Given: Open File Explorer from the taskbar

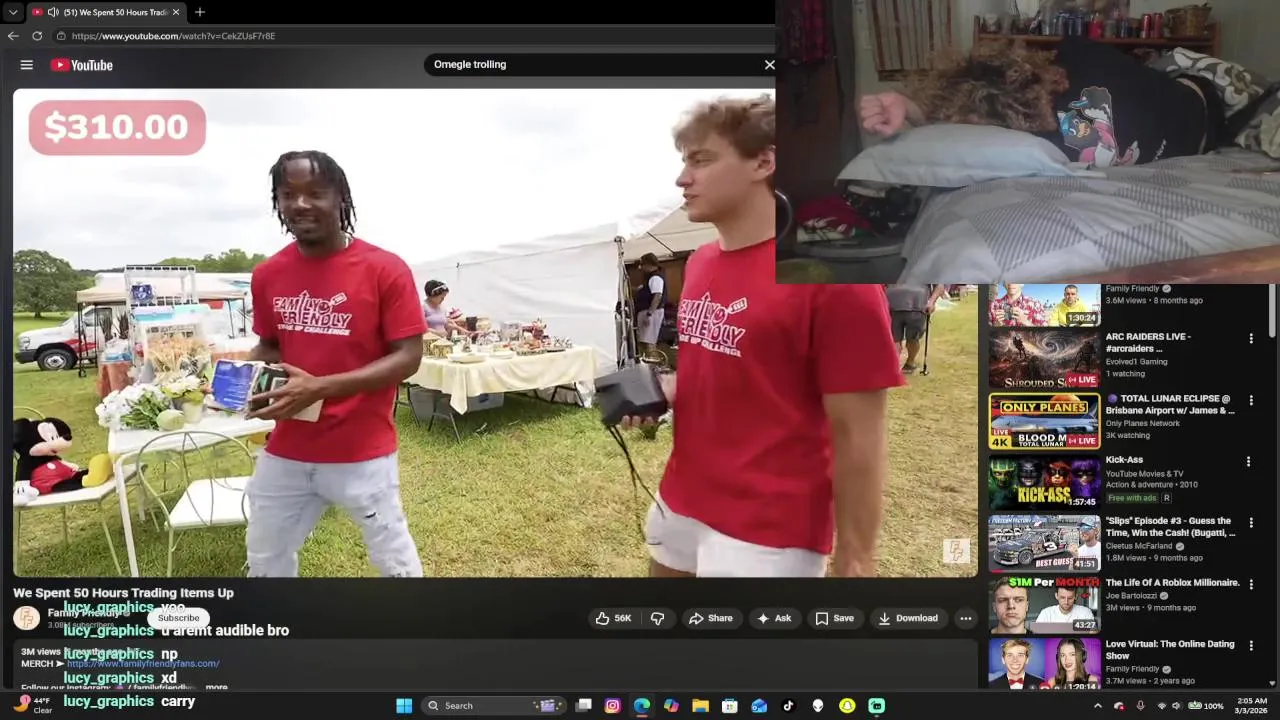Looking at the screenshot, I should tap(701, 706).
